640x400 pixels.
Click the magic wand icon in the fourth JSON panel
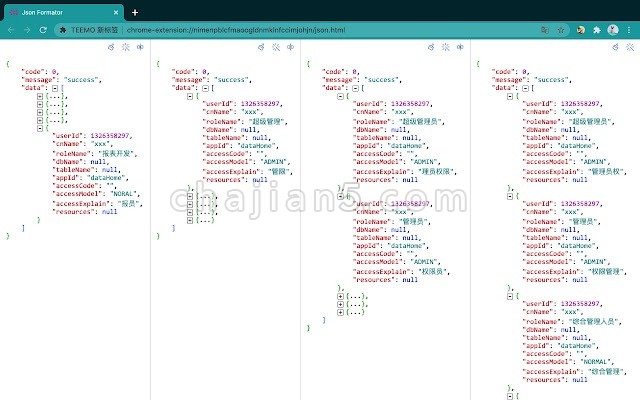[630, 47]
